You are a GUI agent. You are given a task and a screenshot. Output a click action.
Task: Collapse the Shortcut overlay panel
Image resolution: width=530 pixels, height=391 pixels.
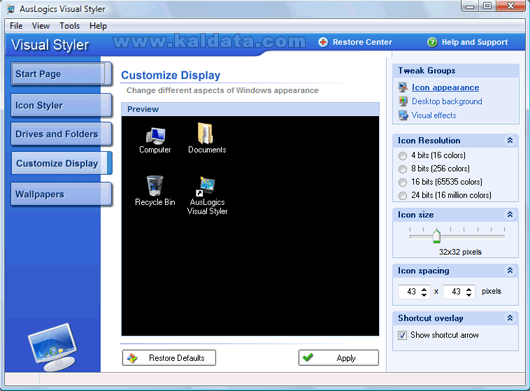point(510,318)
